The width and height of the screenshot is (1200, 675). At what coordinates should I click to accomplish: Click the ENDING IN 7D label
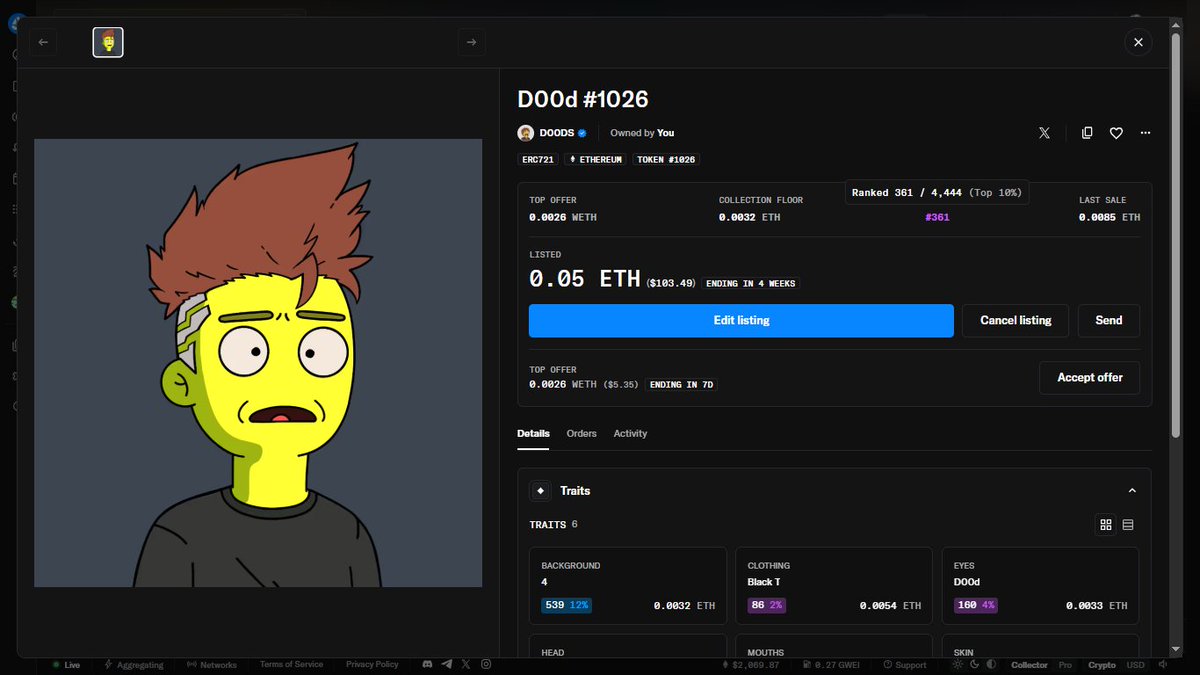(682, 385)
